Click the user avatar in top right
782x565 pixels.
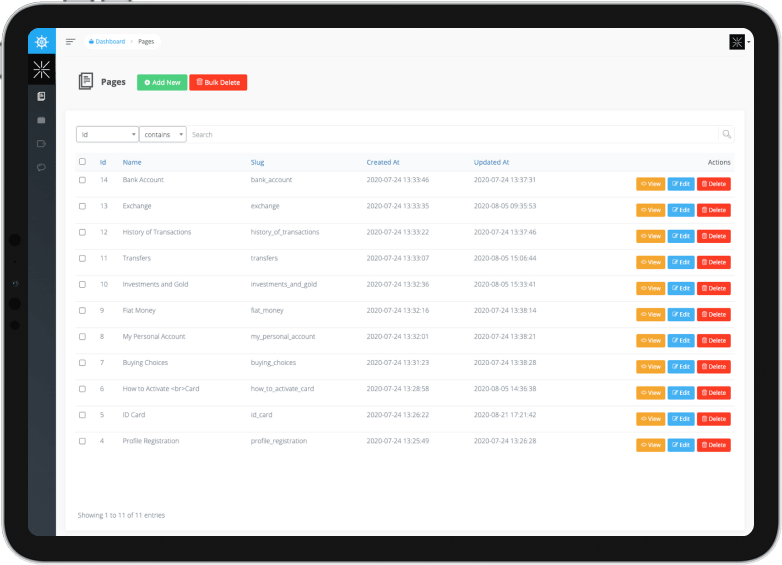pos(737,42)
